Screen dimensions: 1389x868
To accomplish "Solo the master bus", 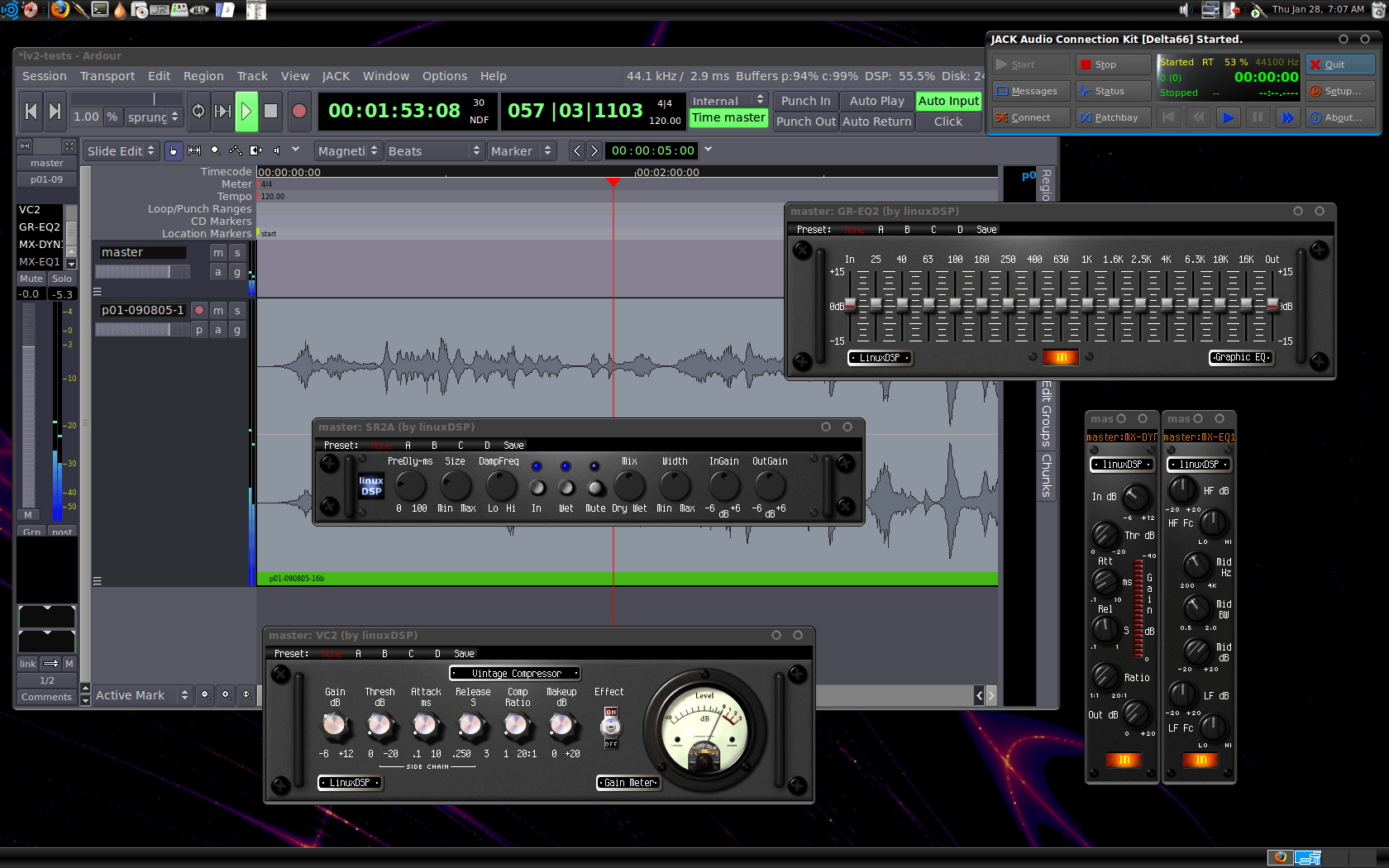I will [x=237, y=252].
